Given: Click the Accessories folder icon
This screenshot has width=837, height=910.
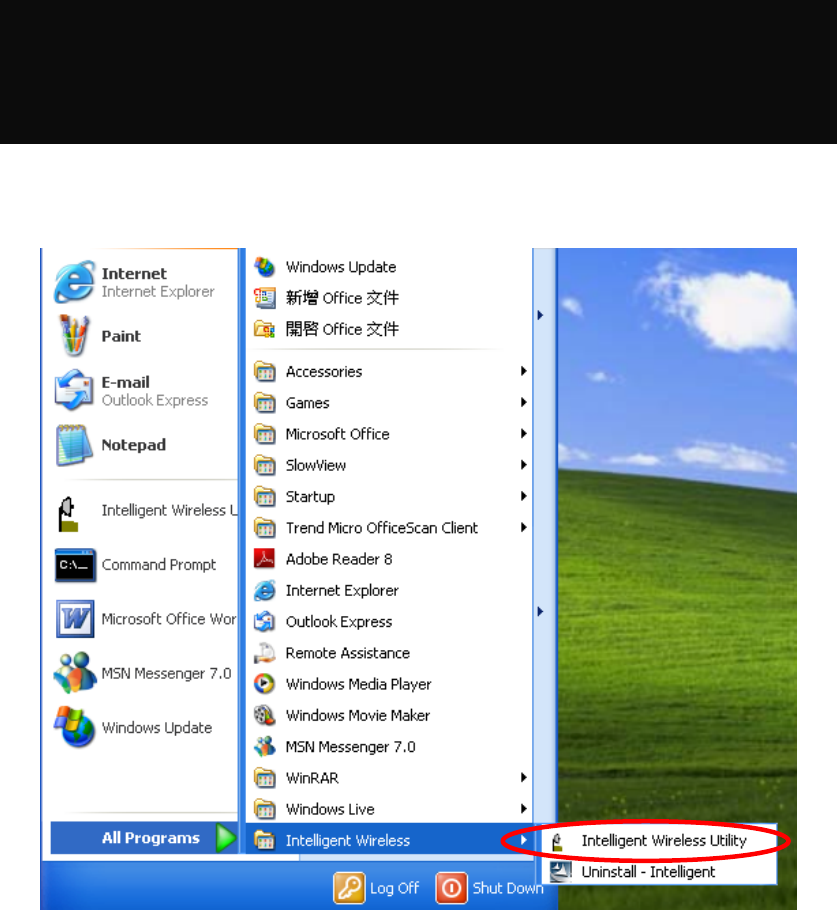Looking at the screenshot, I should click(265, 371).
